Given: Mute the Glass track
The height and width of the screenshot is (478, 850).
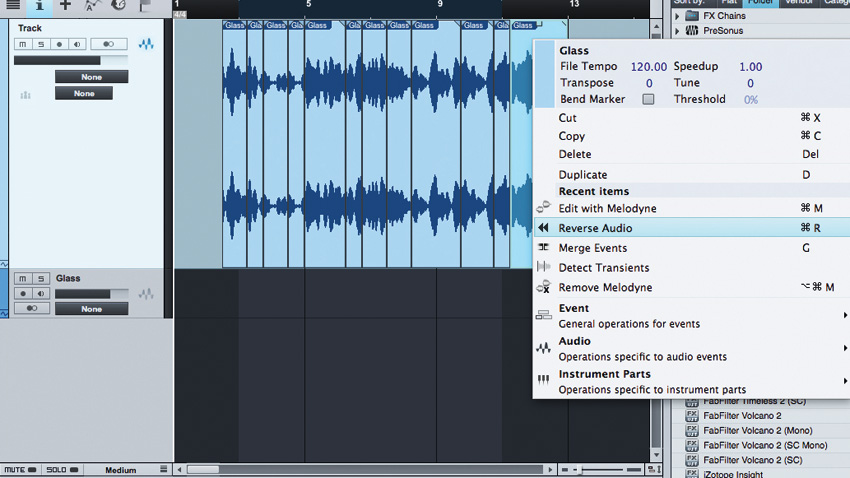Looking at the screenshot, I should pos(23,278).
